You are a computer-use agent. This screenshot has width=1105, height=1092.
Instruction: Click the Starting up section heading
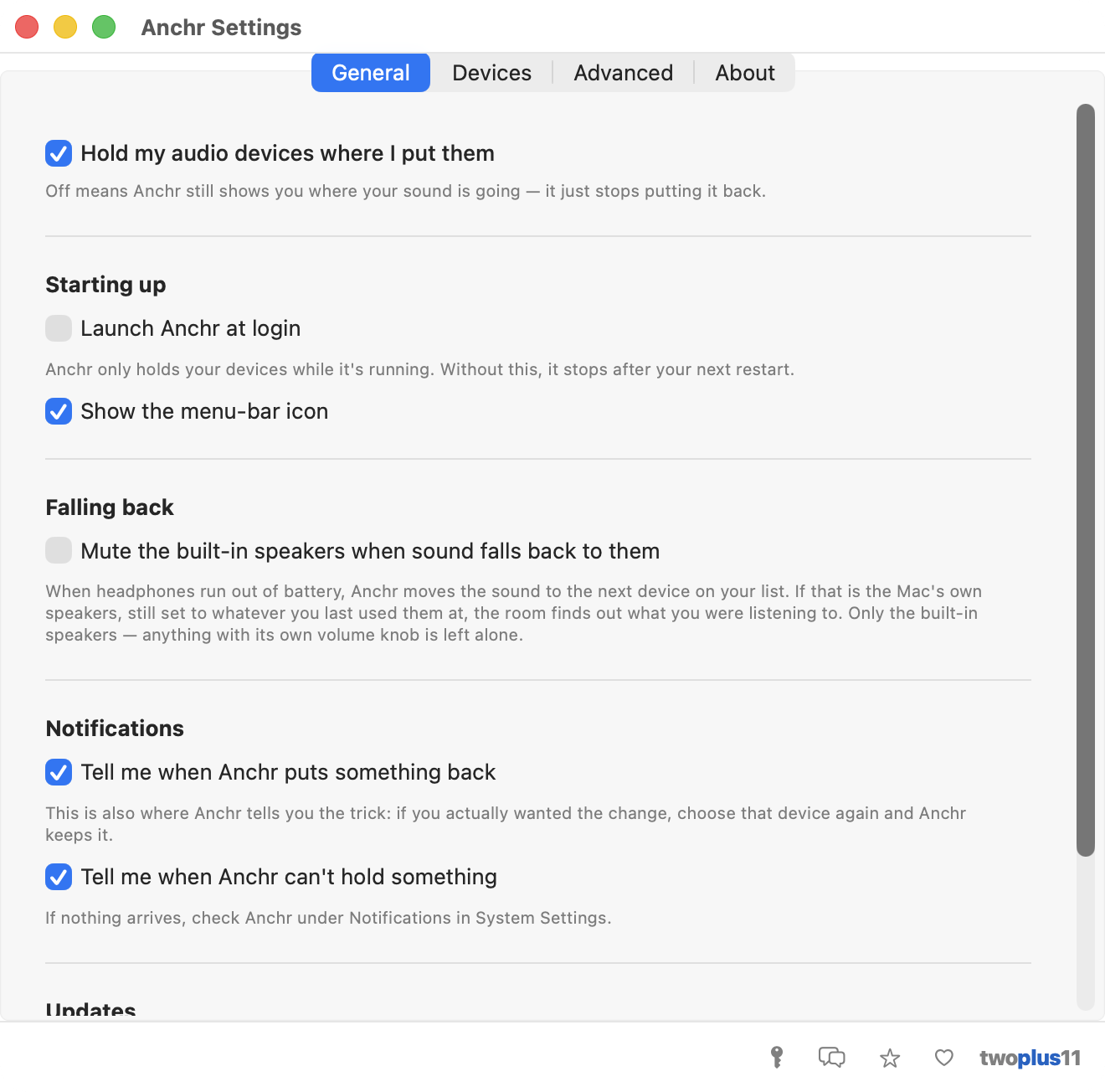[x=105, y=285]
